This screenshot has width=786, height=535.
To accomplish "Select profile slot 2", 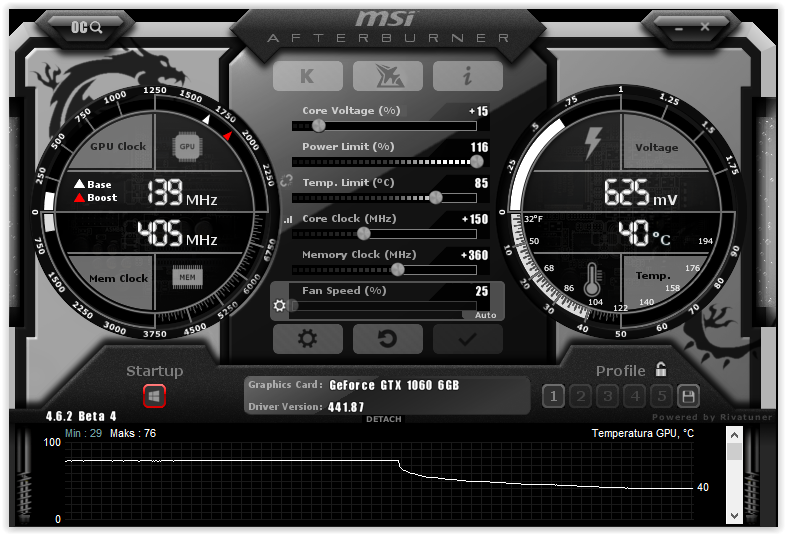I will pyautogui.click(x=580, y=396).
